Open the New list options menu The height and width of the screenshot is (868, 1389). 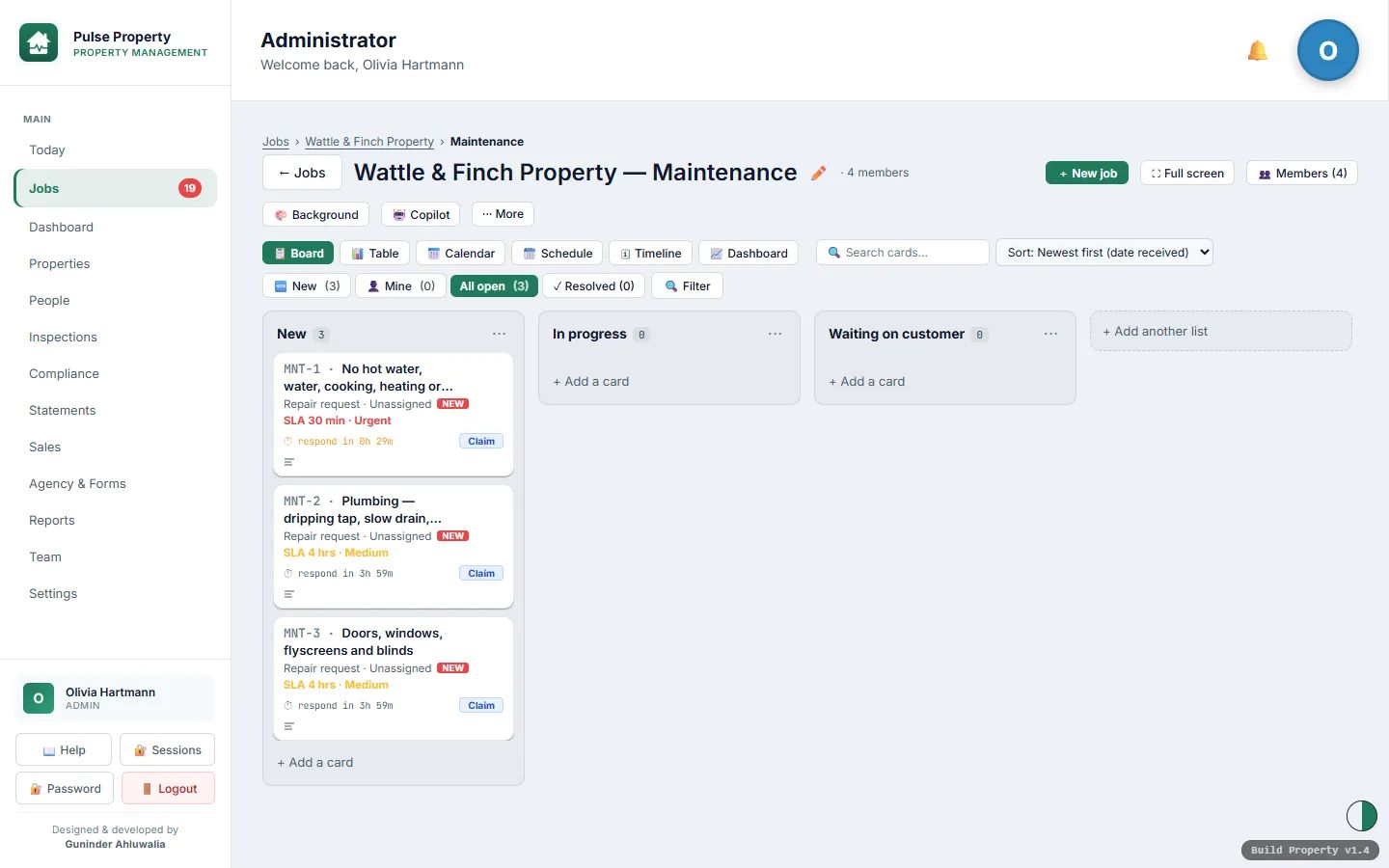(499, 334)
